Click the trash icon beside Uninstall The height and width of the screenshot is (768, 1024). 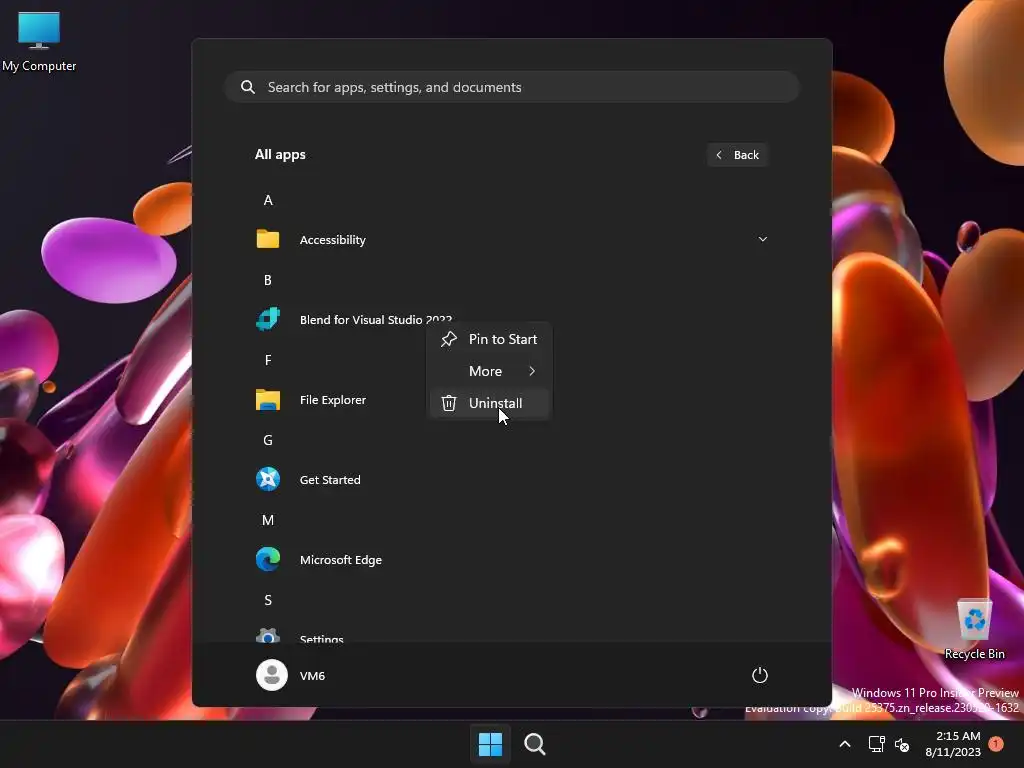pyautogui.click(x=449, y=403)
